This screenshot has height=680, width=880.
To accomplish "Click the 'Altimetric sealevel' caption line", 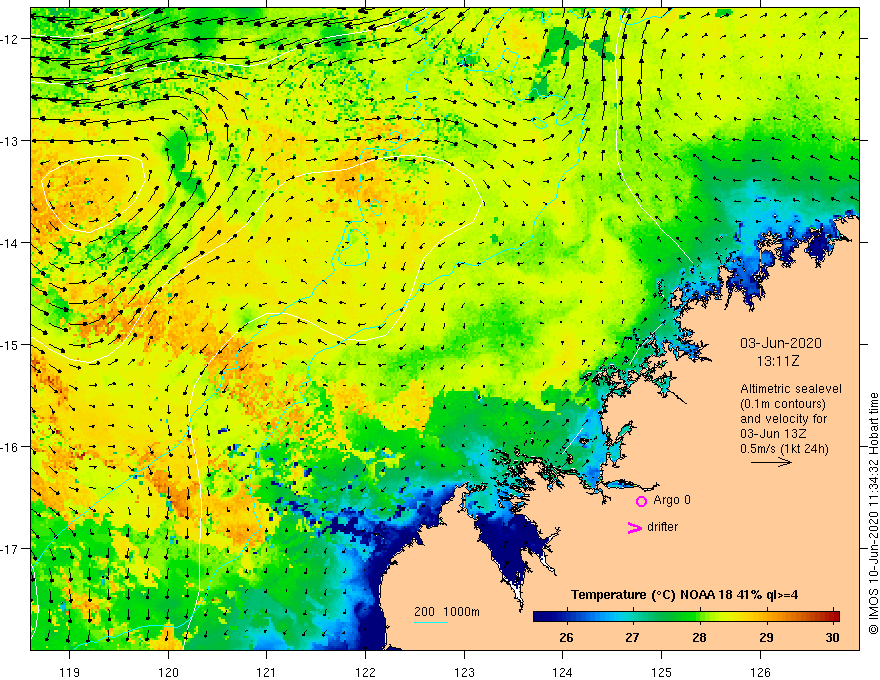I will [x=791, y=389].
